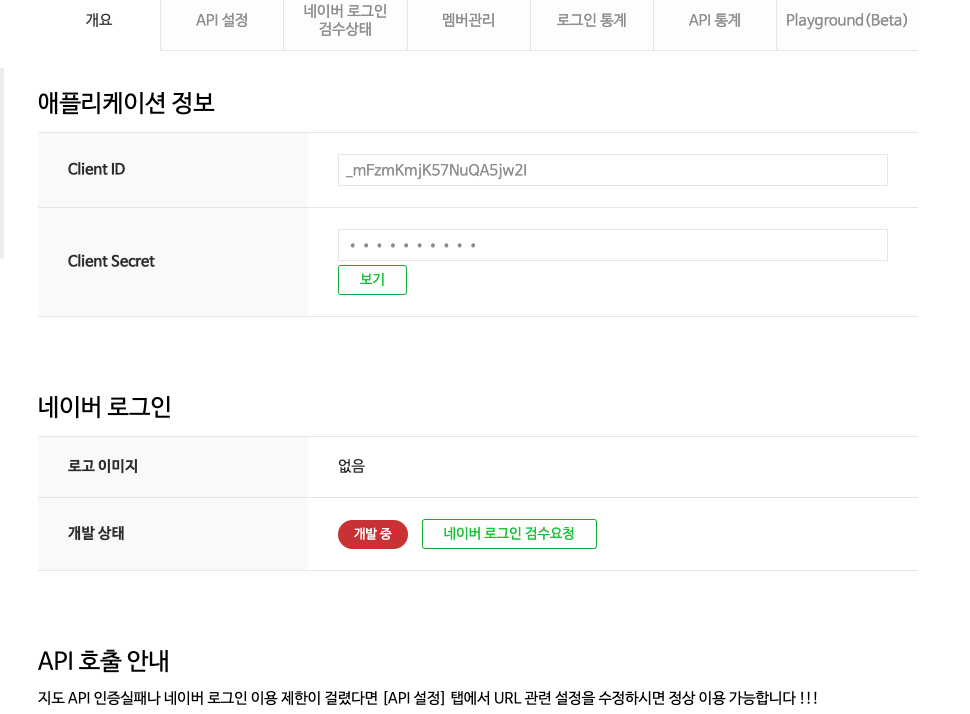The width and height of the screenshot is (970, 714).
Task: Click the 네이버 로그인 검수요청 button
Action: pos(509,534)
